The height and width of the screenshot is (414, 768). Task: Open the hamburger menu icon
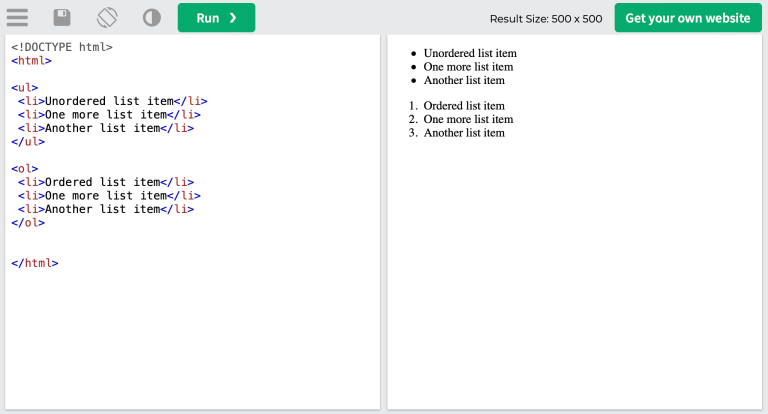pos(17,18)
